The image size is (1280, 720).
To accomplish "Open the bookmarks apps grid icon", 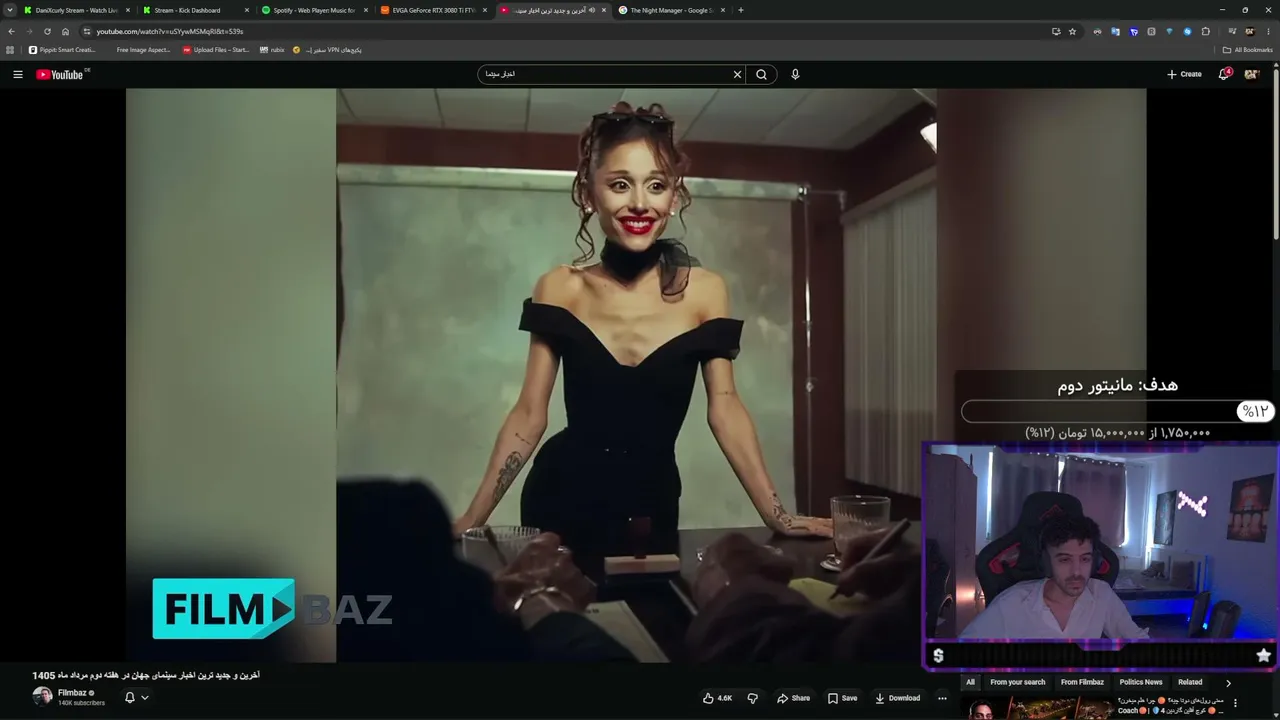I will pos(10,49).
